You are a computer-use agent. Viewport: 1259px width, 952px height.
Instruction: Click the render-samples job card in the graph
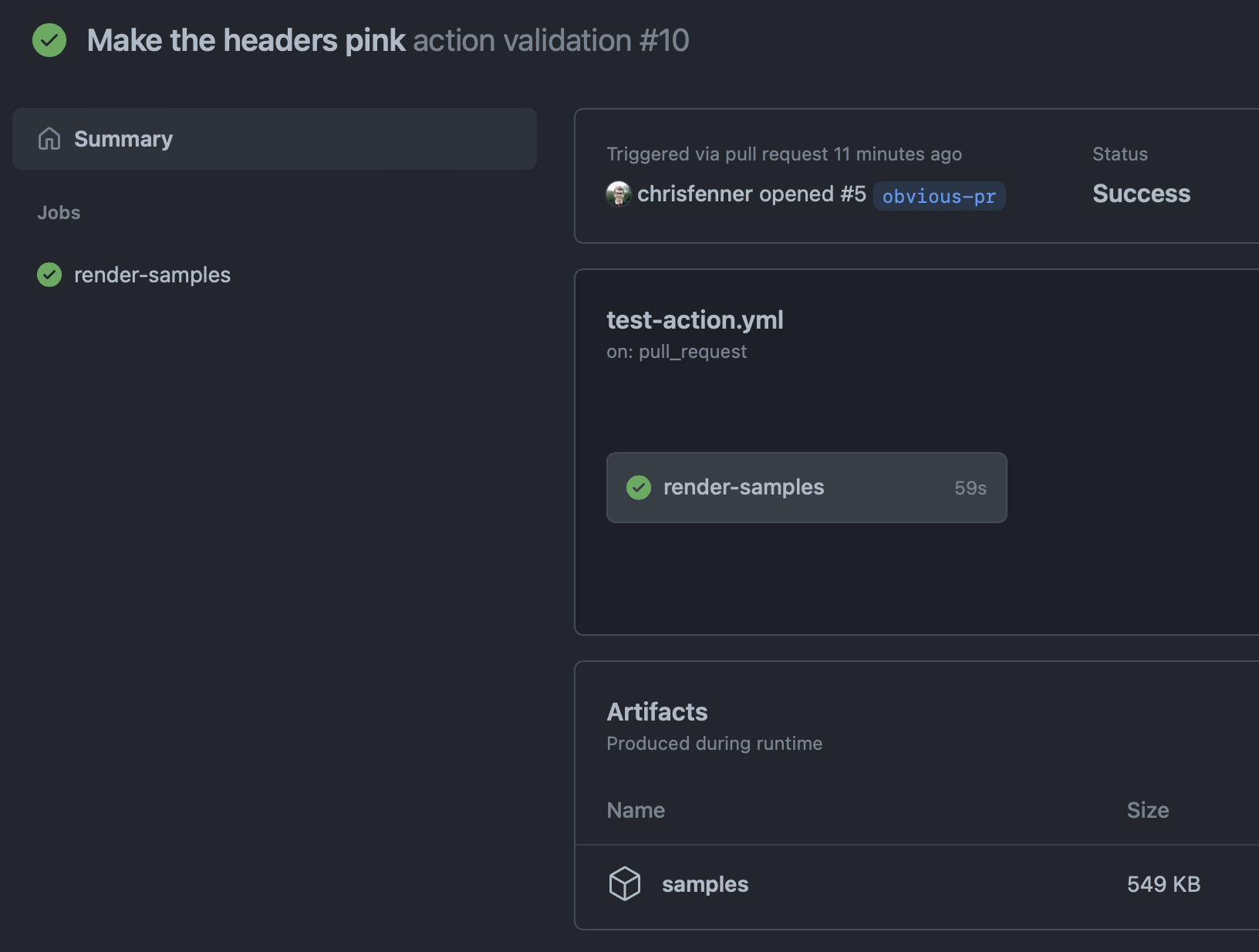click(x=806, y=488)
